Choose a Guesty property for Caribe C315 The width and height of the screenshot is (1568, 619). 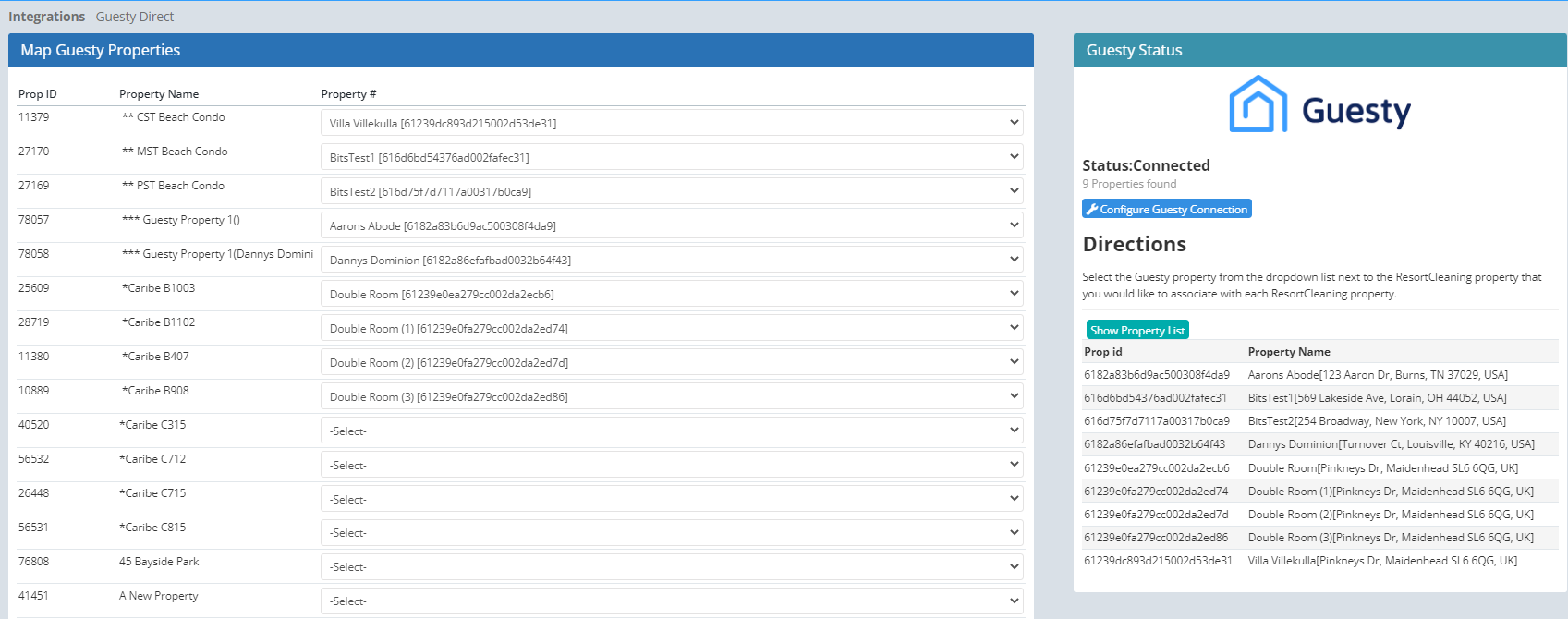pyautogui.click(x=672, y=431)
